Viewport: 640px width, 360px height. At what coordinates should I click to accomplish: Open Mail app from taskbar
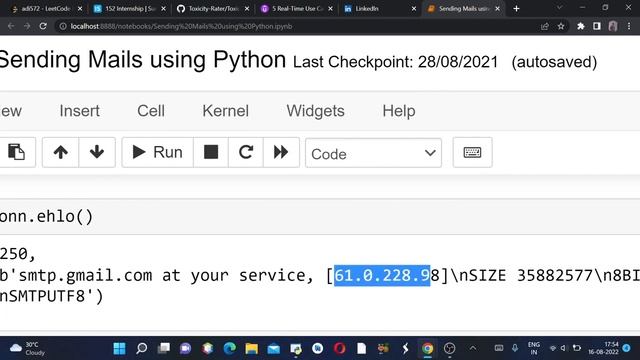[274, 348]
